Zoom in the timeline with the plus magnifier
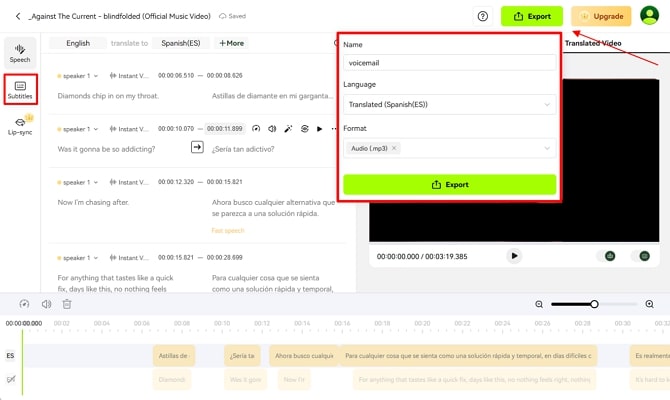Image resolution: width=670 pixels, height=400 pixels. [x=649, y=304]
